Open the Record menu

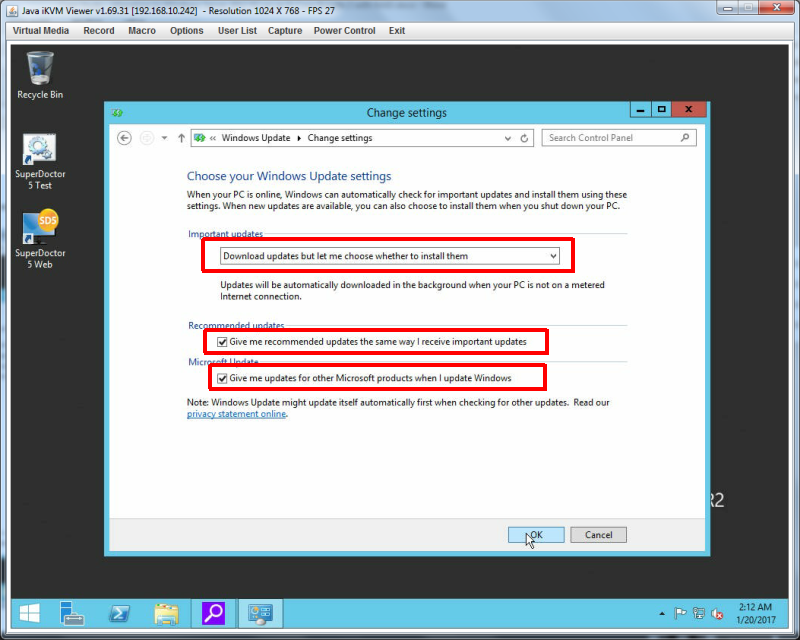(x=99, y=31)
